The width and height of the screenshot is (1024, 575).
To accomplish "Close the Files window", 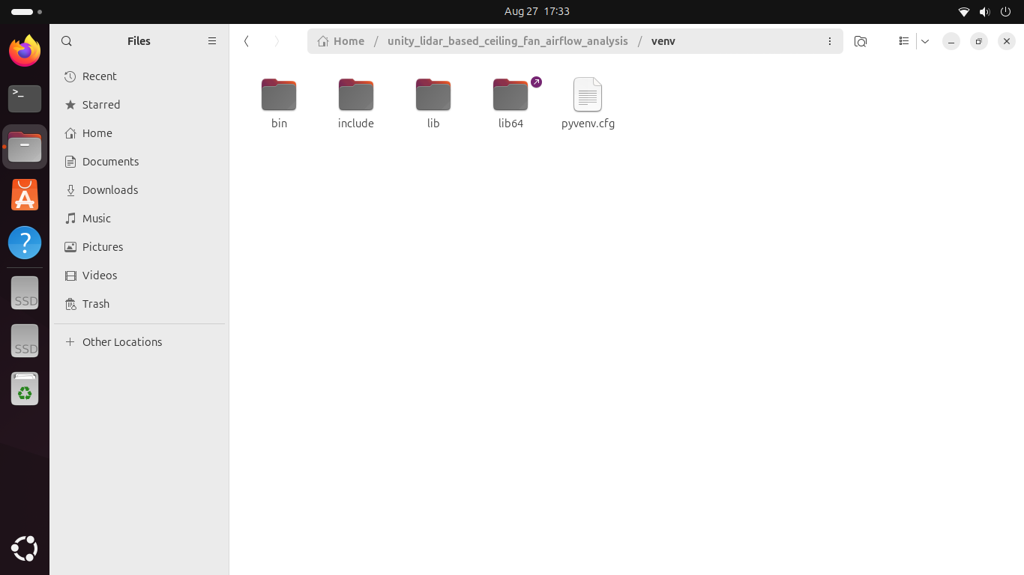I will (x=1006, y=41).
